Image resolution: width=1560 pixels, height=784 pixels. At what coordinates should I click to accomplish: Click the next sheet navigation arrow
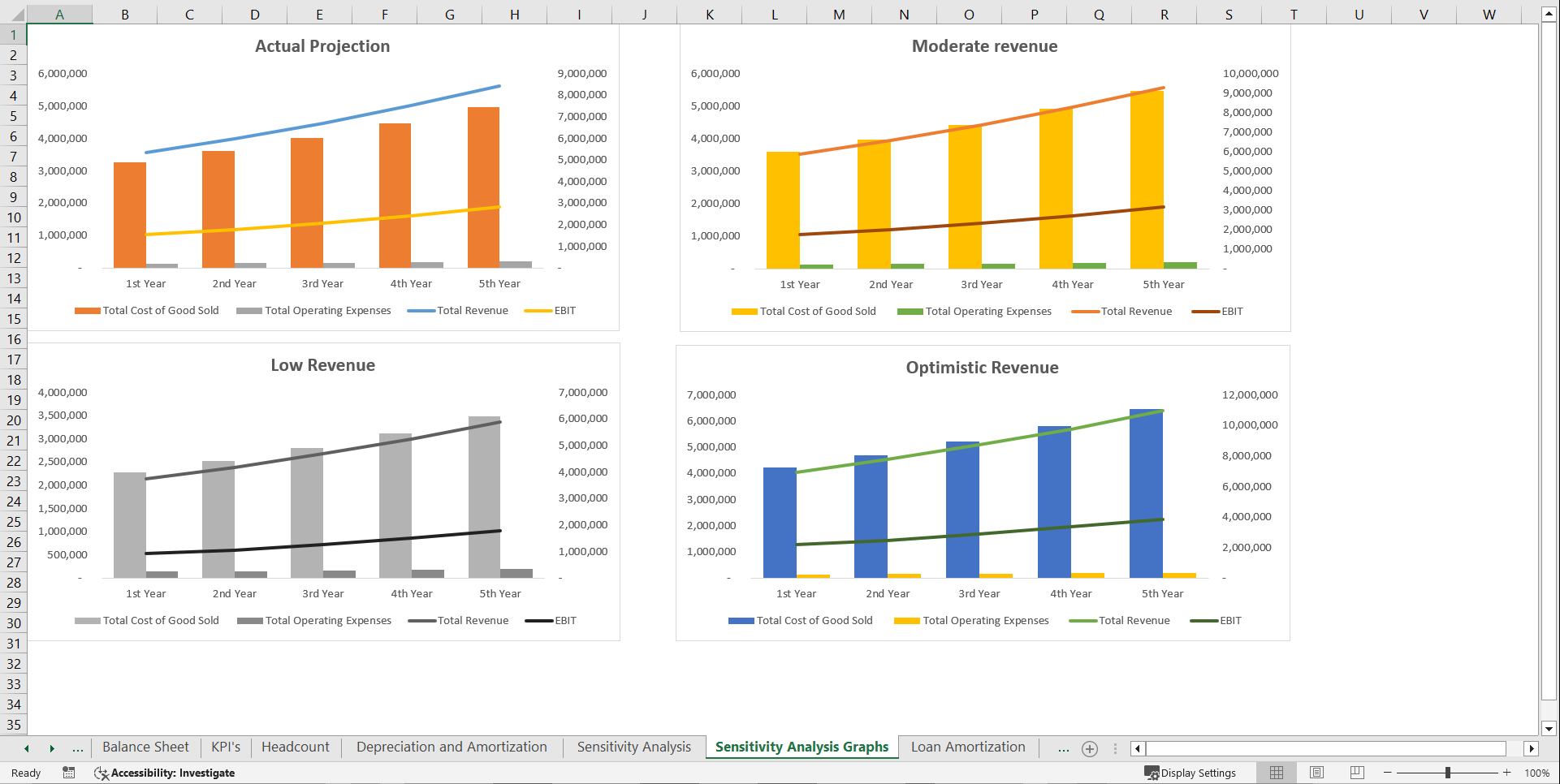pos(52,748)
